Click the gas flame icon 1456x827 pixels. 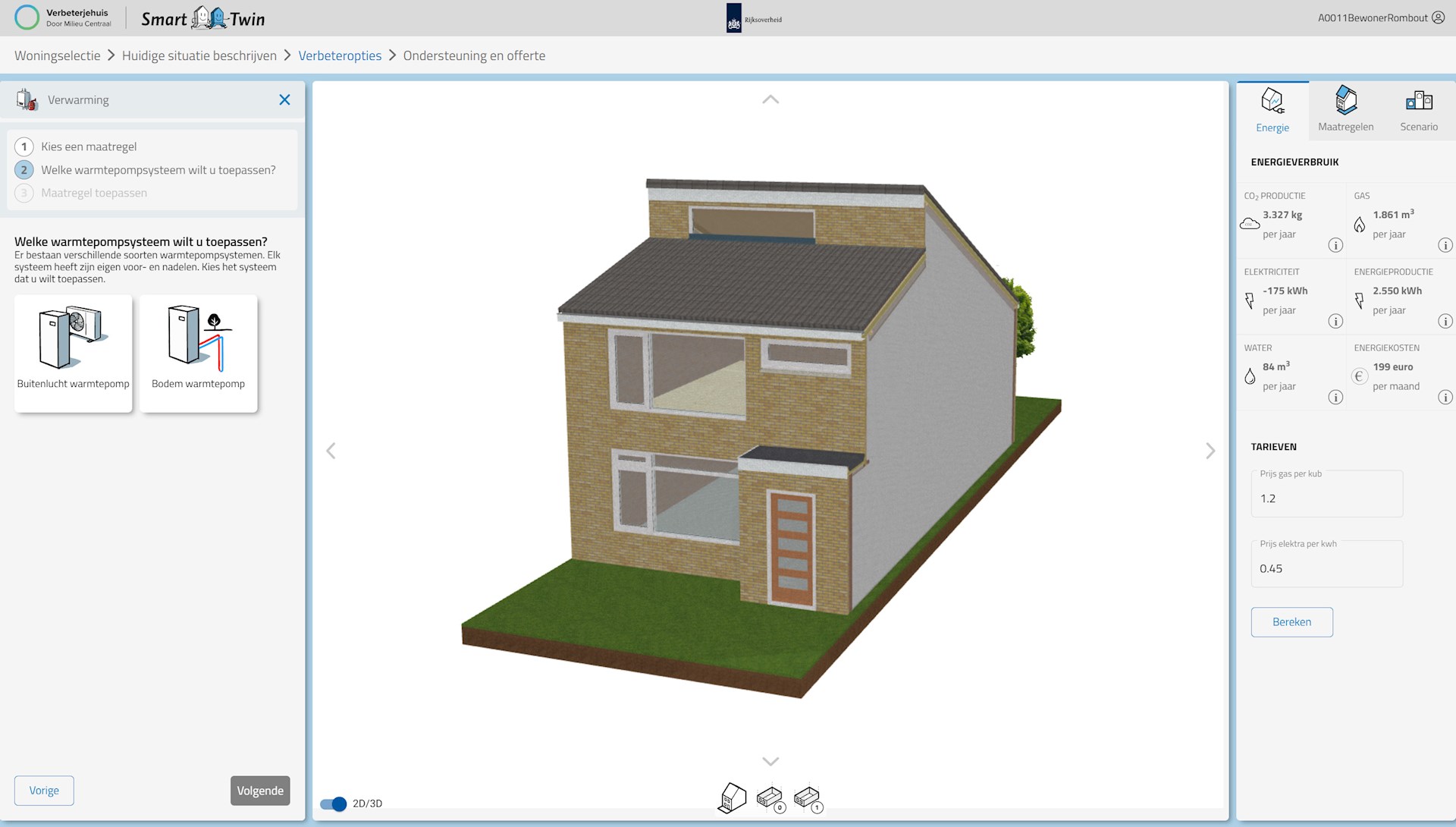(1360, 225)
